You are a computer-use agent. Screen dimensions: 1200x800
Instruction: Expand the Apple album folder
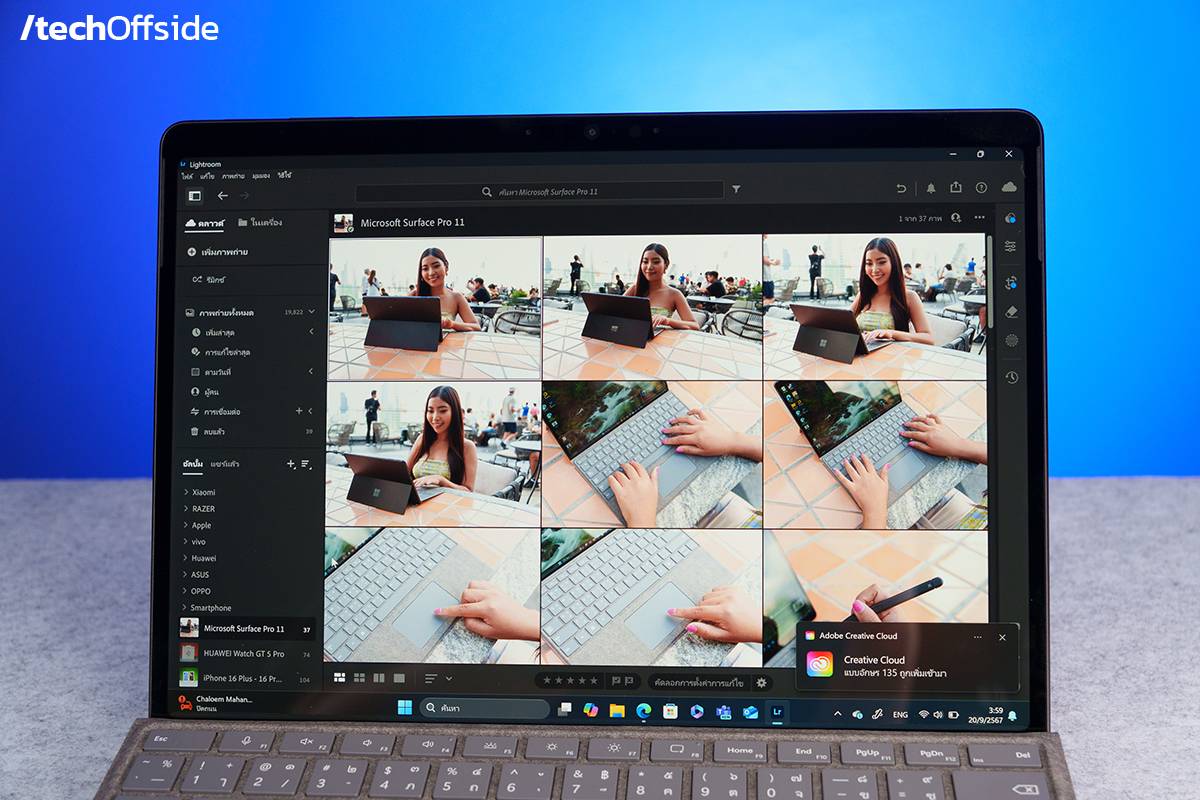tap(186, 525)
